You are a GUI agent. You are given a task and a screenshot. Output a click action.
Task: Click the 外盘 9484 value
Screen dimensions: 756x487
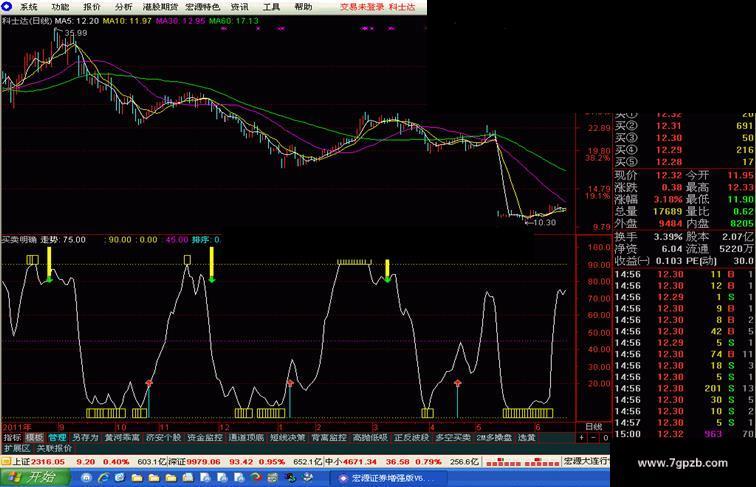click(670, 224)
